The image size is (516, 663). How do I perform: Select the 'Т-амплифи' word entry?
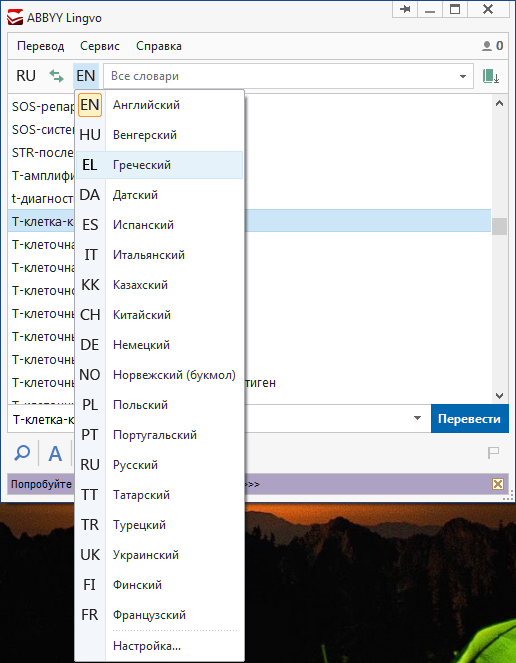tap(43, 175)
